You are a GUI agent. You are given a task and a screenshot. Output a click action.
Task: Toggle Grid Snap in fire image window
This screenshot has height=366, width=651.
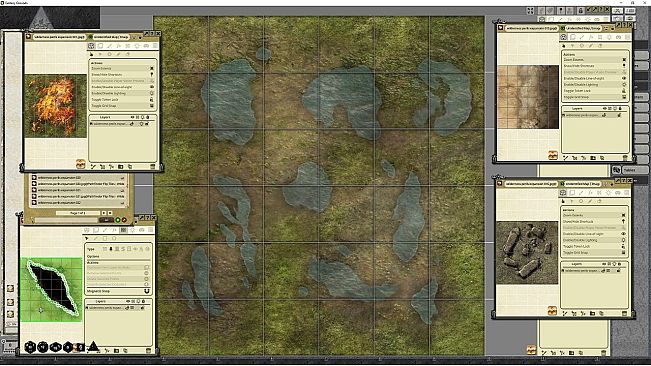tap(152, 106)
